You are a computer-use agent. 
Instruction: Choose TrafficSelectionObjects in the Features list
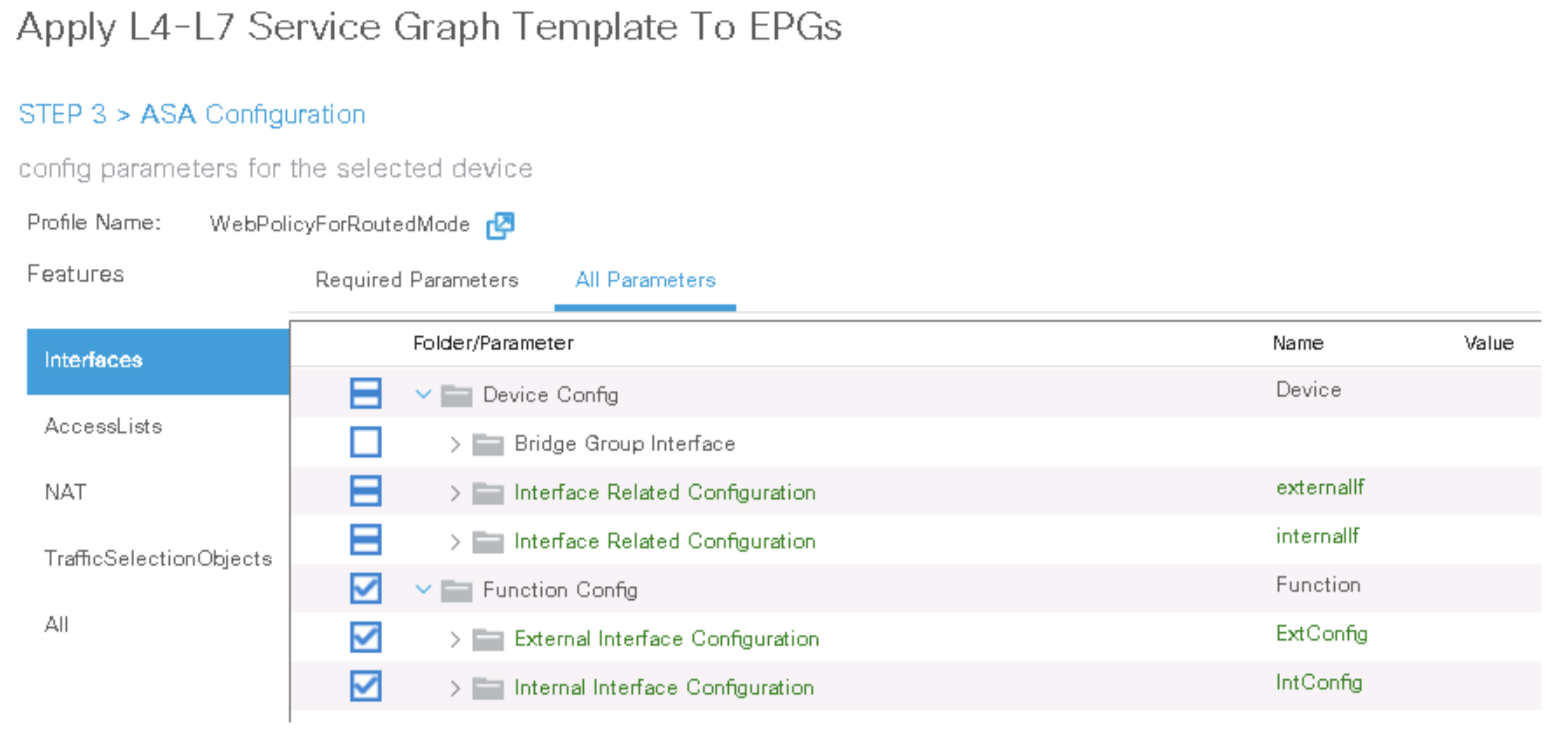coord(158,558)
